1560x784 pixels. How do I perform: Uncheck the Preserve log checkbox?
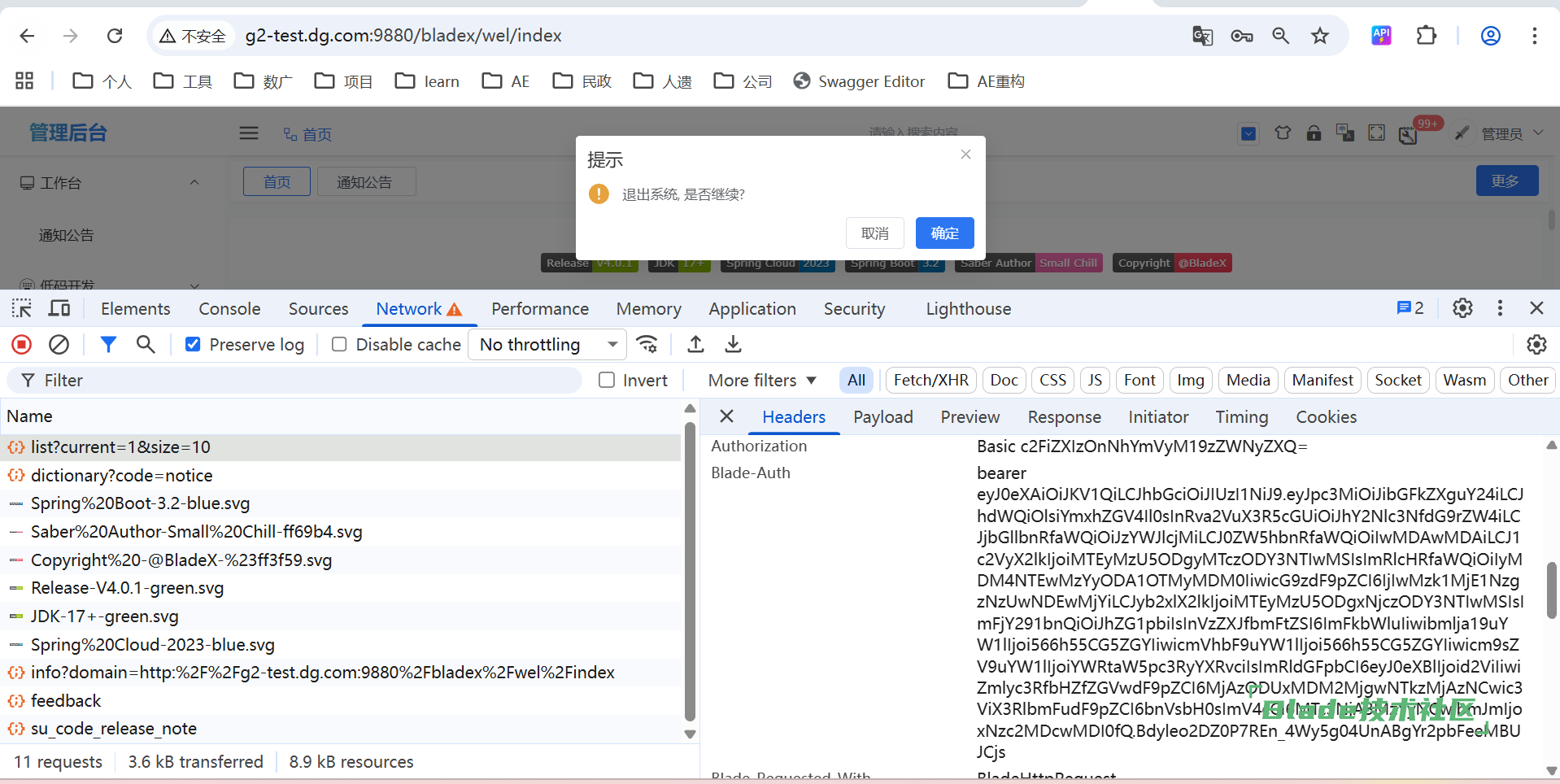[x=193, y=345]
